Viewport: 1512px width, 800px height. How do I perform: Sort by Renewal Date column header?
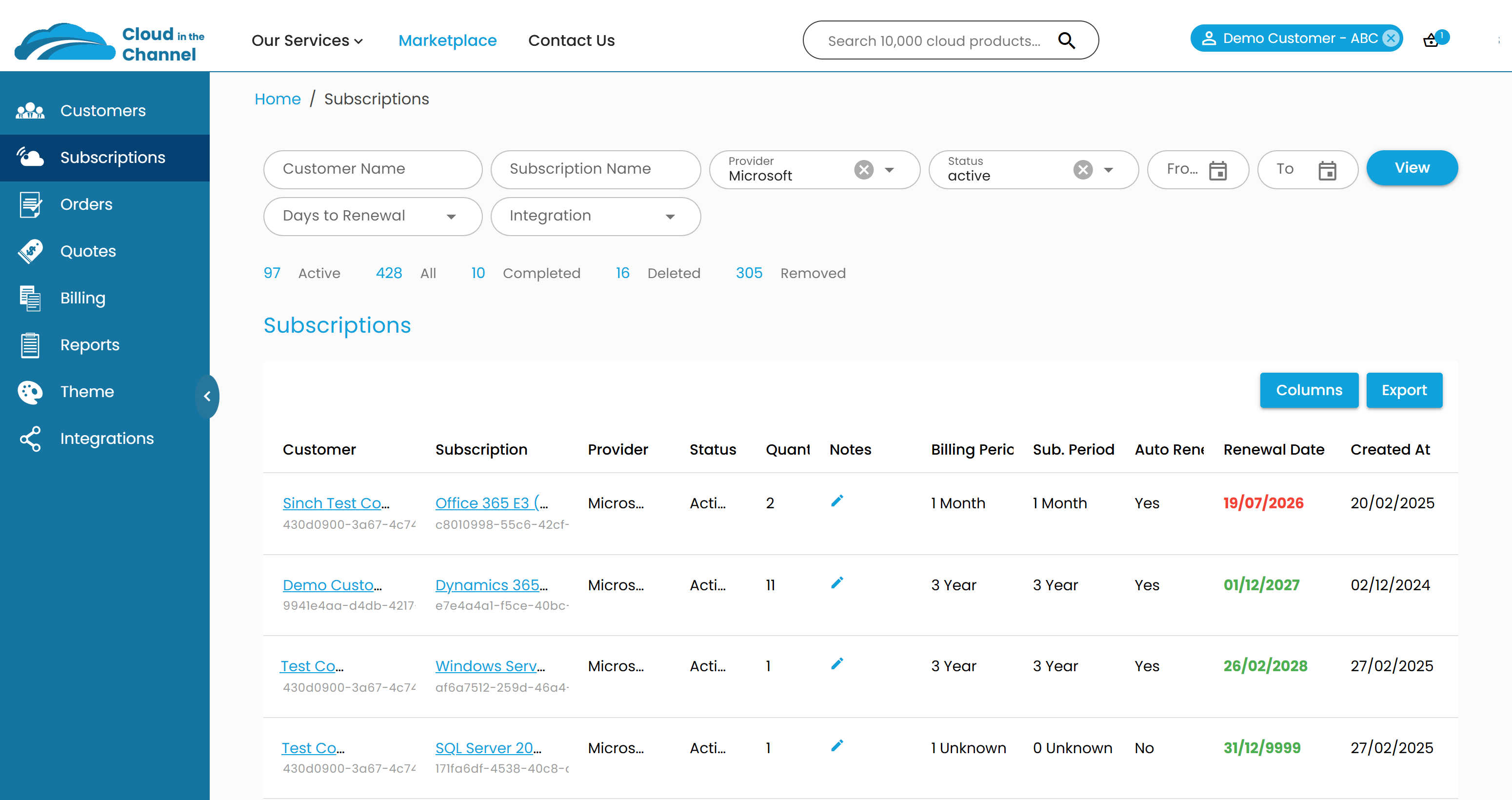(x=1273, y=450)
